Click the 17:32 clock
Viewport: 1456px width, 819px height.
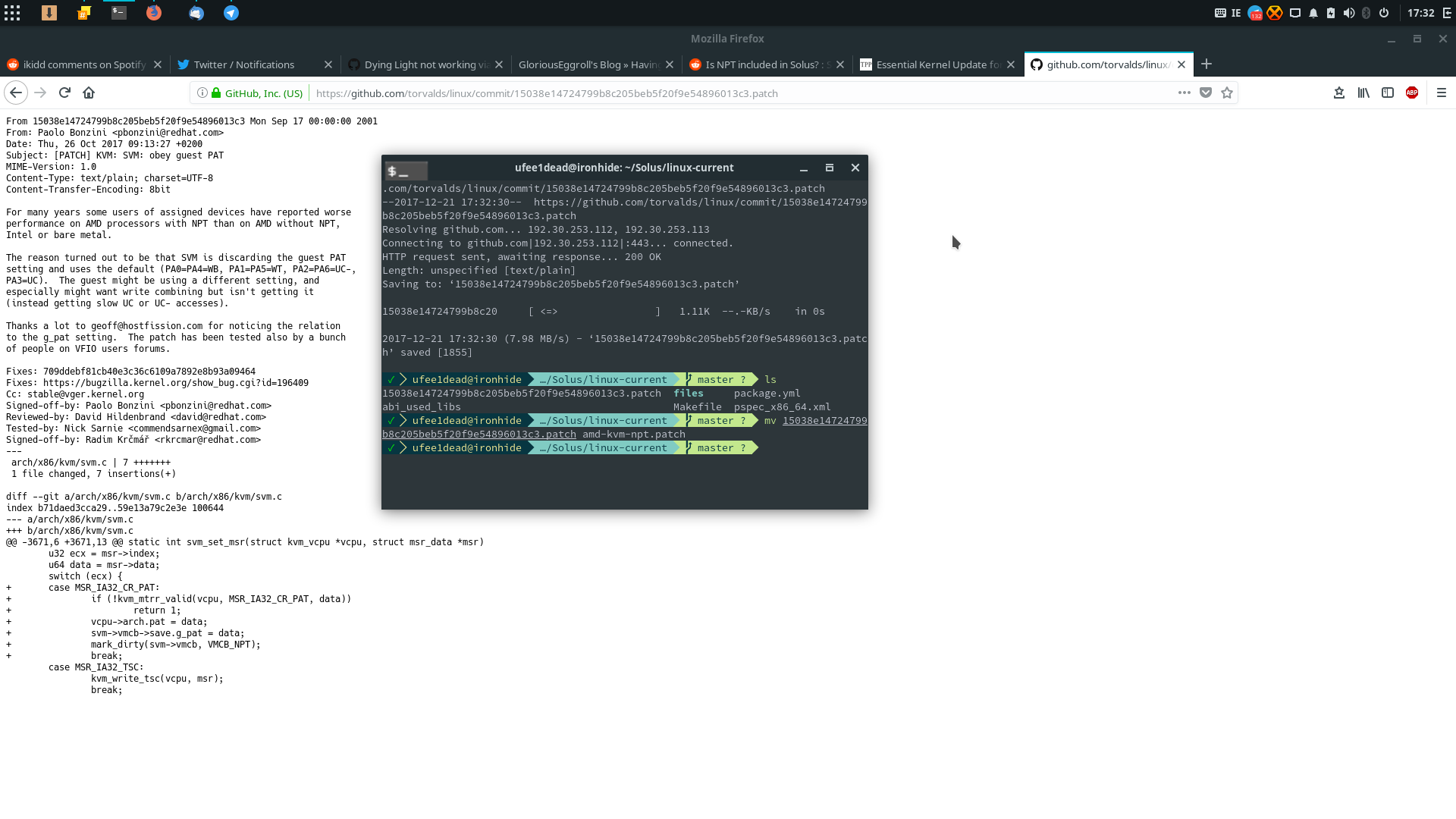[1421, 13]
